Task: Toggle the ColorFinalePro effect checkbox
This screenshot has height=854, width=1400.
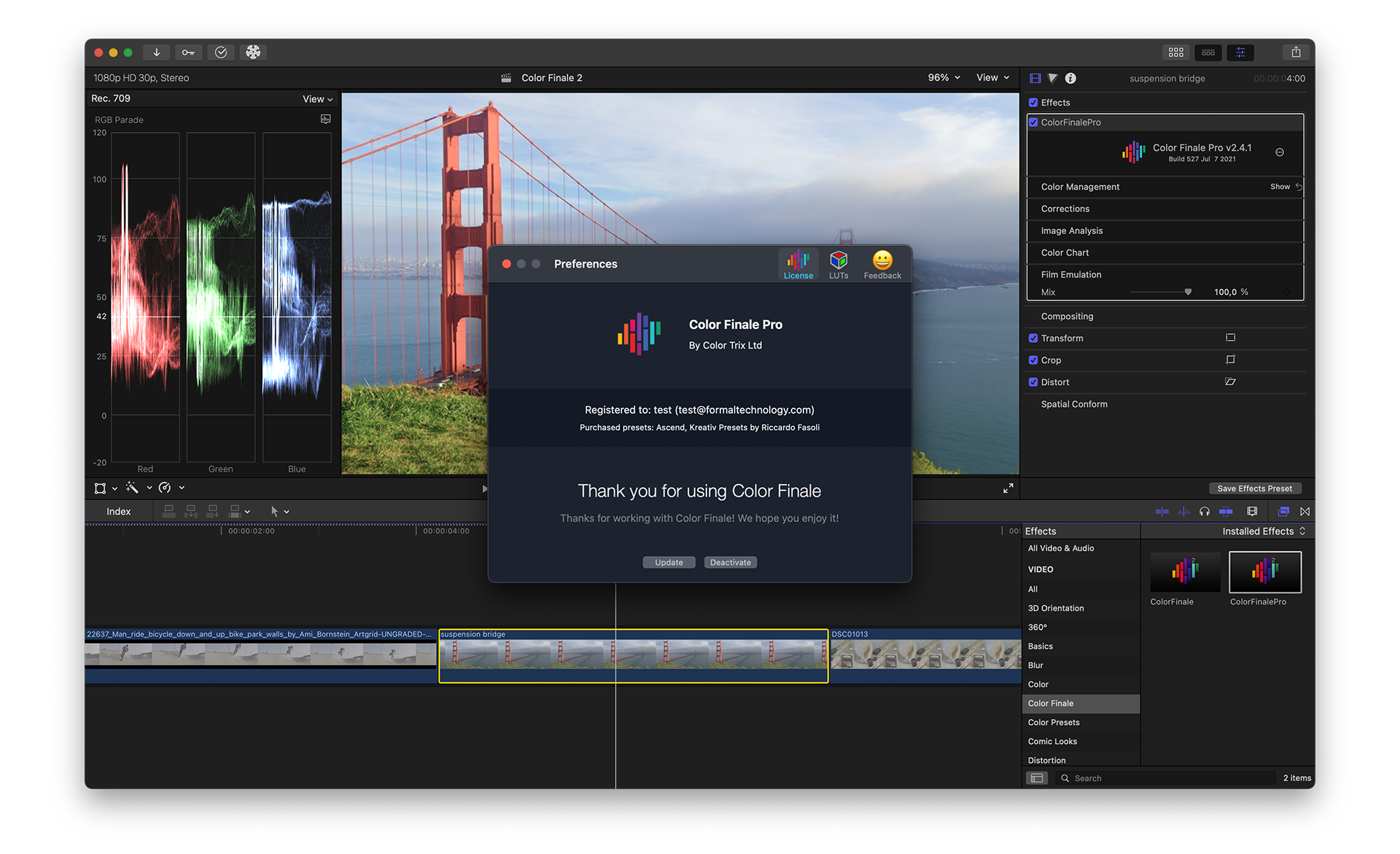Action: [x=1033, y=121]
